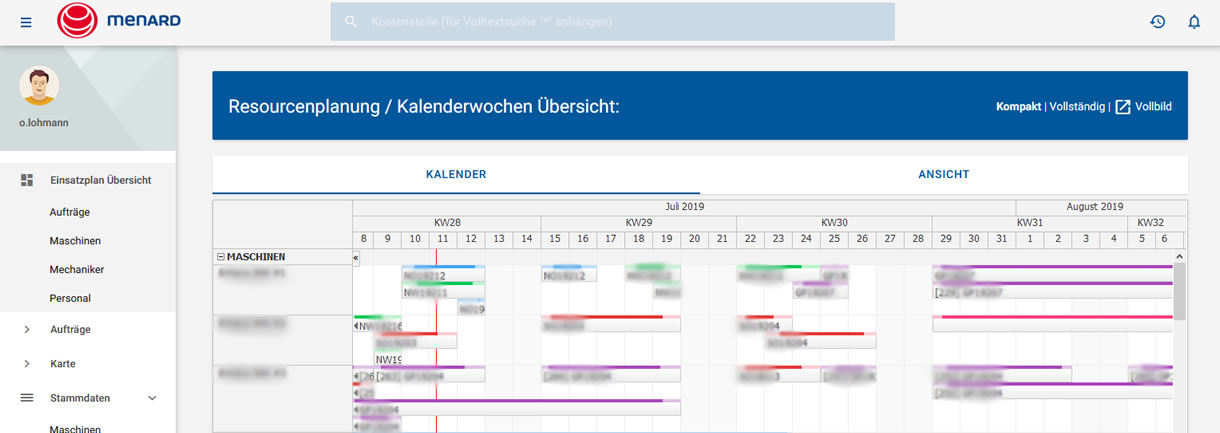The image size is (1220, 433).
Task: Expand the Aufträge section chevron
Action: click(x=27, y=329)
